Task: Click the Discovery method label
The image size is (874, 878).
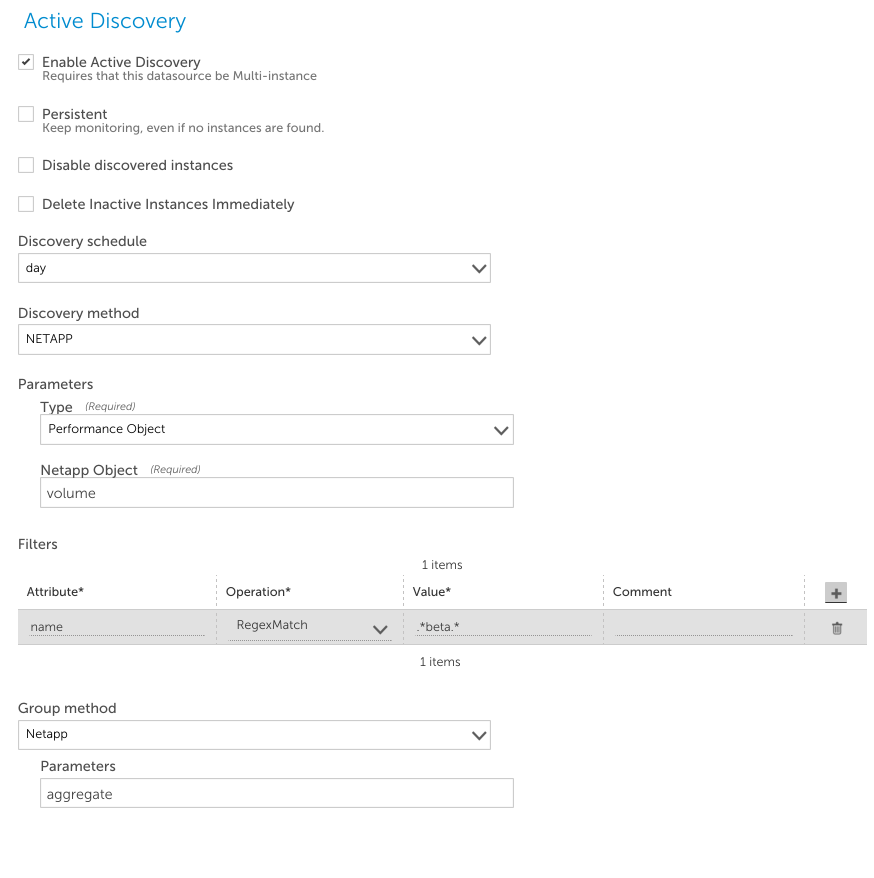Action: coord(78,313)
